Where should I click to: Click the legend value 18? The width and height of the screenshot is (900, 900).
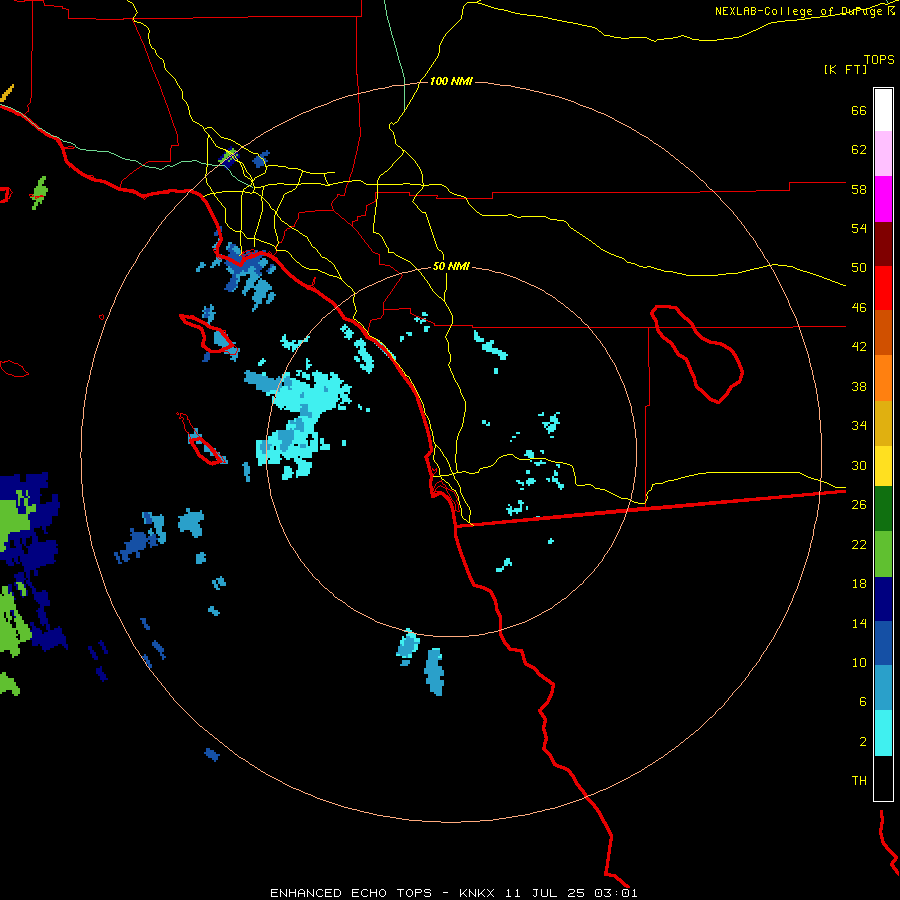pyautogui.click(x=859, y=584)
